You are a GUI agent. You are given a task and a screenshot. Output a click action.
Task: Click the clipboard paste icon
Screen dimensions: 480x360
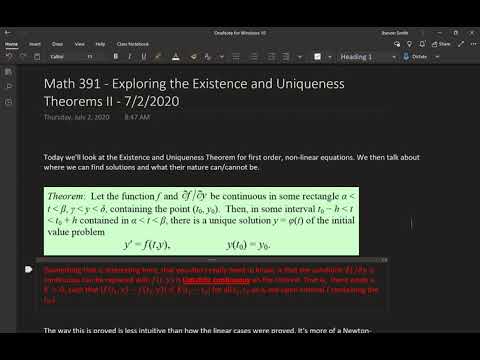pyautogui.click(x=37, y=57)
